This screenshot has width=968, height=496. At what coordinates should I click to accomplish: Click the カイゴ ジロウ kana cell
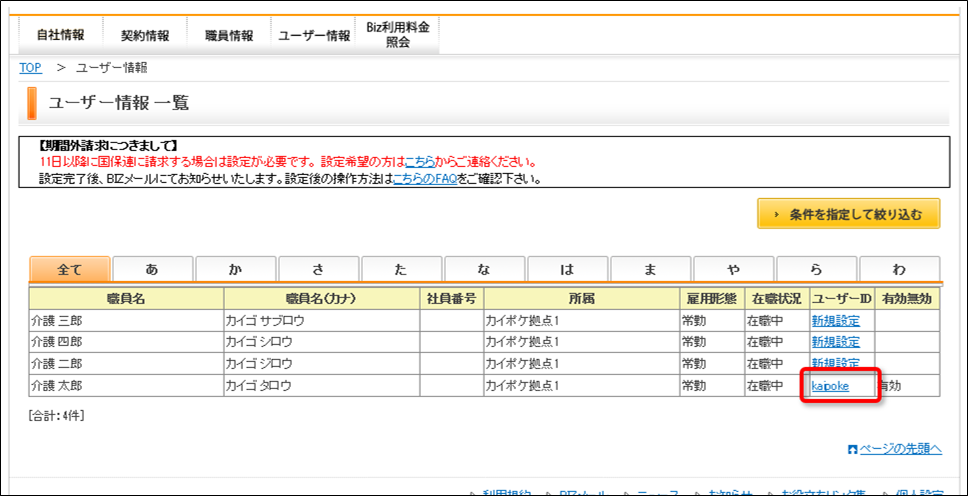[322, 363]
